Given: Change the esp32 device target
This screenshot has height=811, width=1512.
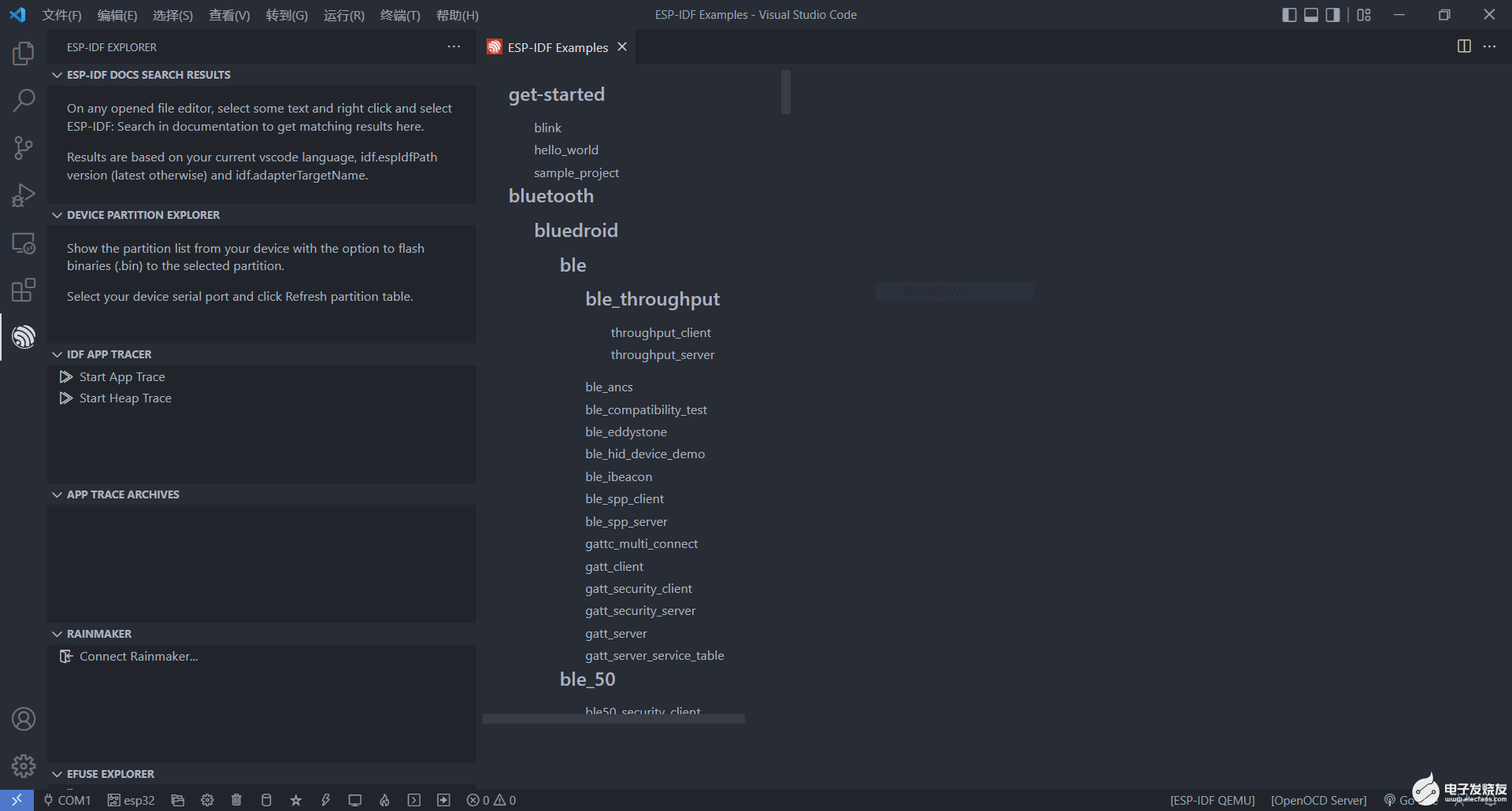Looking at the screenshot, I should 132,800.
